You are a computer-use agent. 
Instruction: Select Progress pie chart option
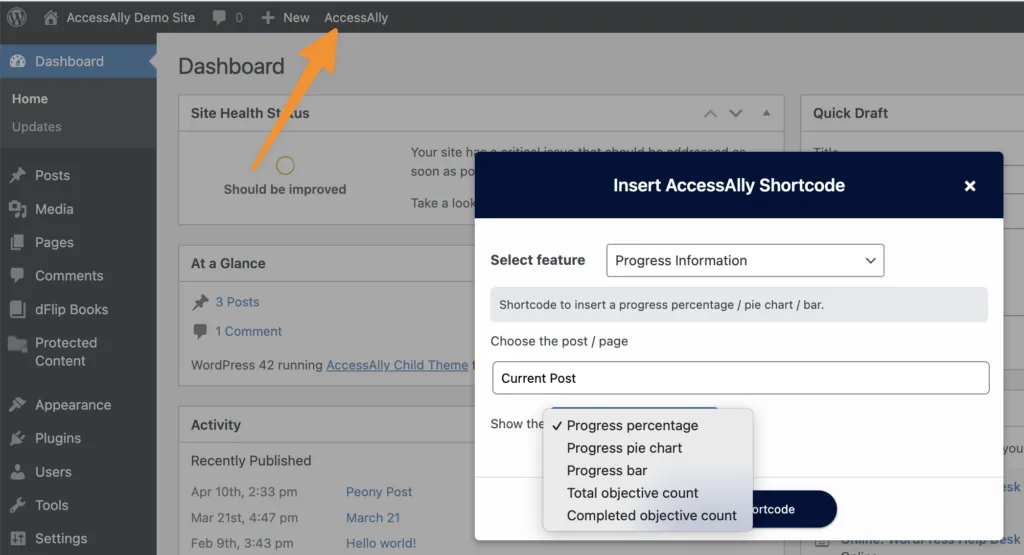coord(624,448)
